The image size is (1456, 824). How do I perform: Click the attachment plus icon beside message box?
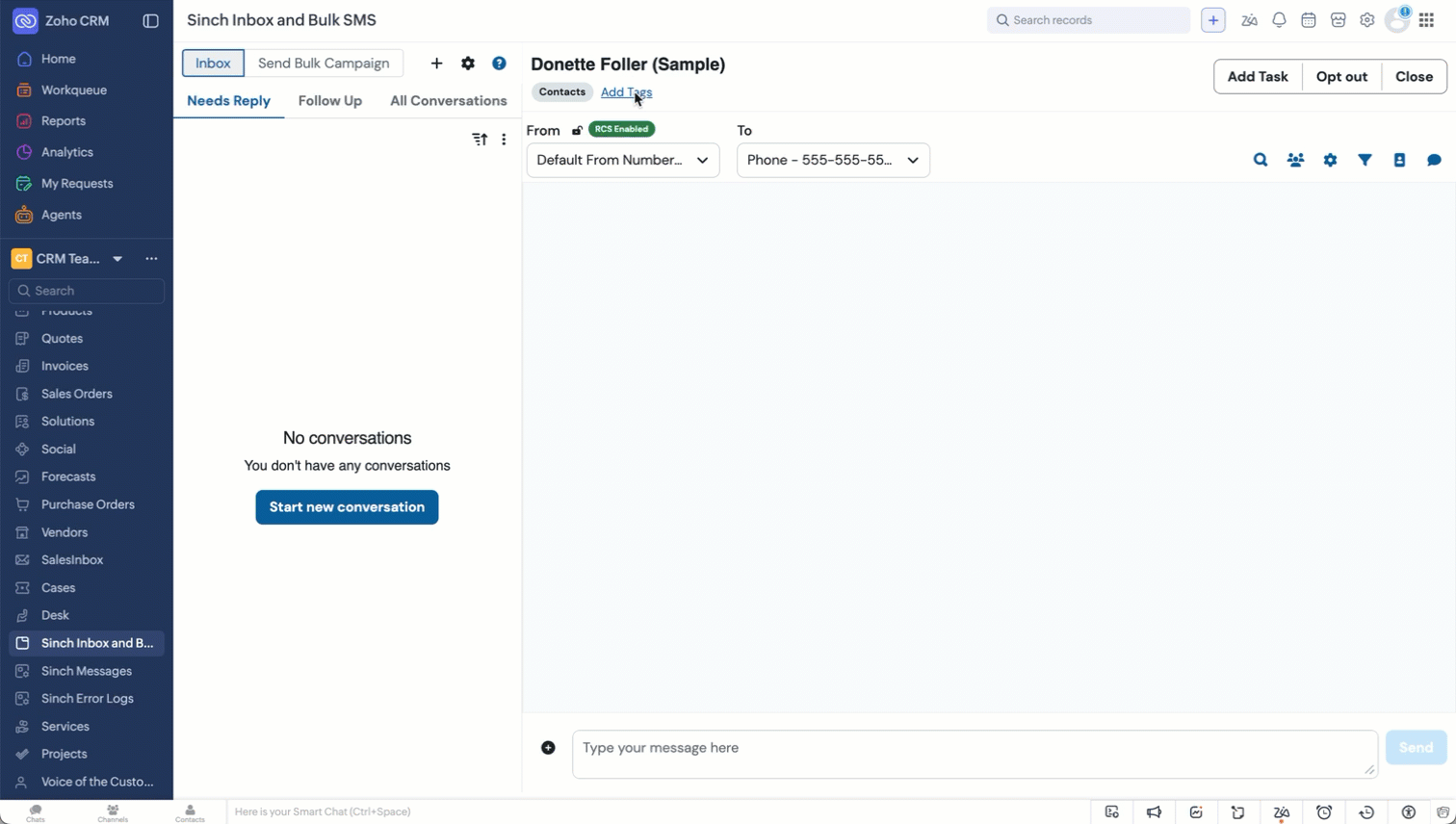point(548,748)
